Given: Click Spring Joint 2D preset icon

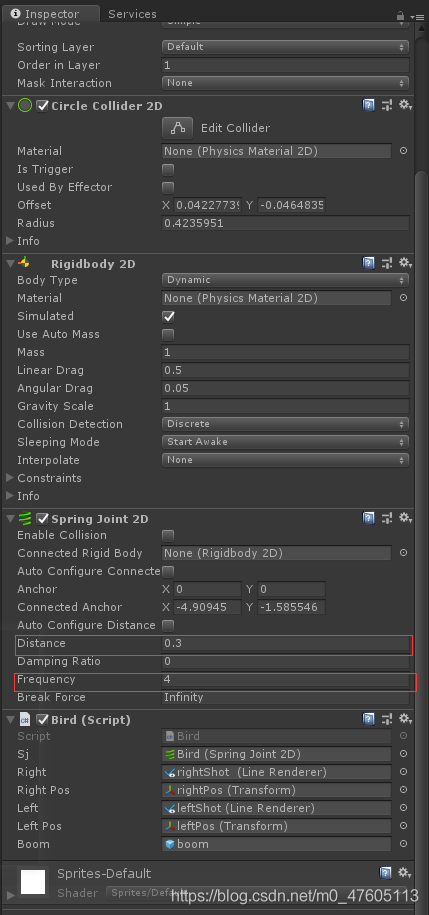Looking at the screenshot, I should point(386,518).
